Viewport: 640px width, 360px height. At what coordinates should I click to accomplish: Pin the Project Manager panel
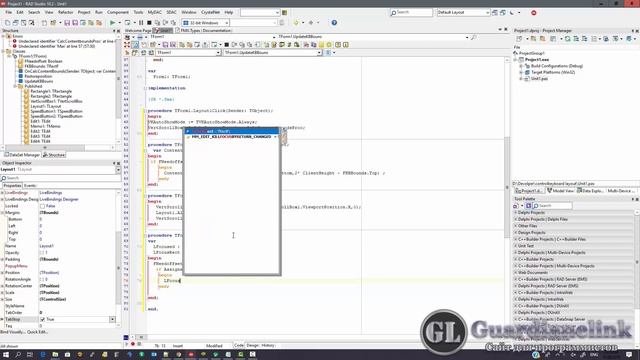633,31
